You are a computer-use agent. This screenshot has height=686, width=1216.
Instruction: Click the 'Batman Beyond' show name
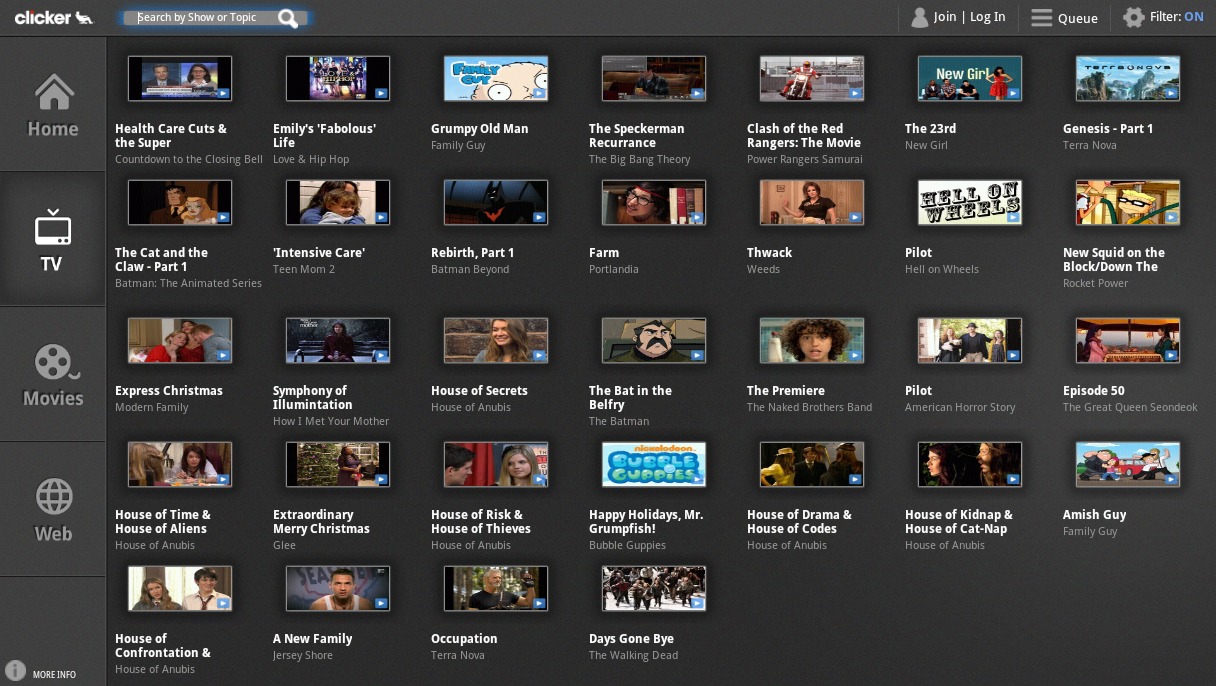coord(470,270)
